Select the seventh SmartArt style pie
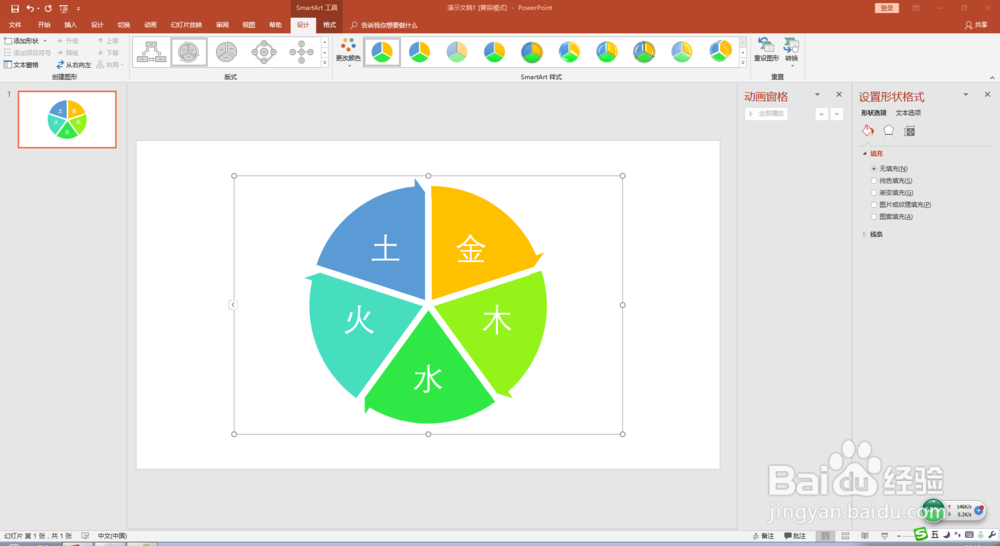1000x546 pixels. (x=607, y=52)
